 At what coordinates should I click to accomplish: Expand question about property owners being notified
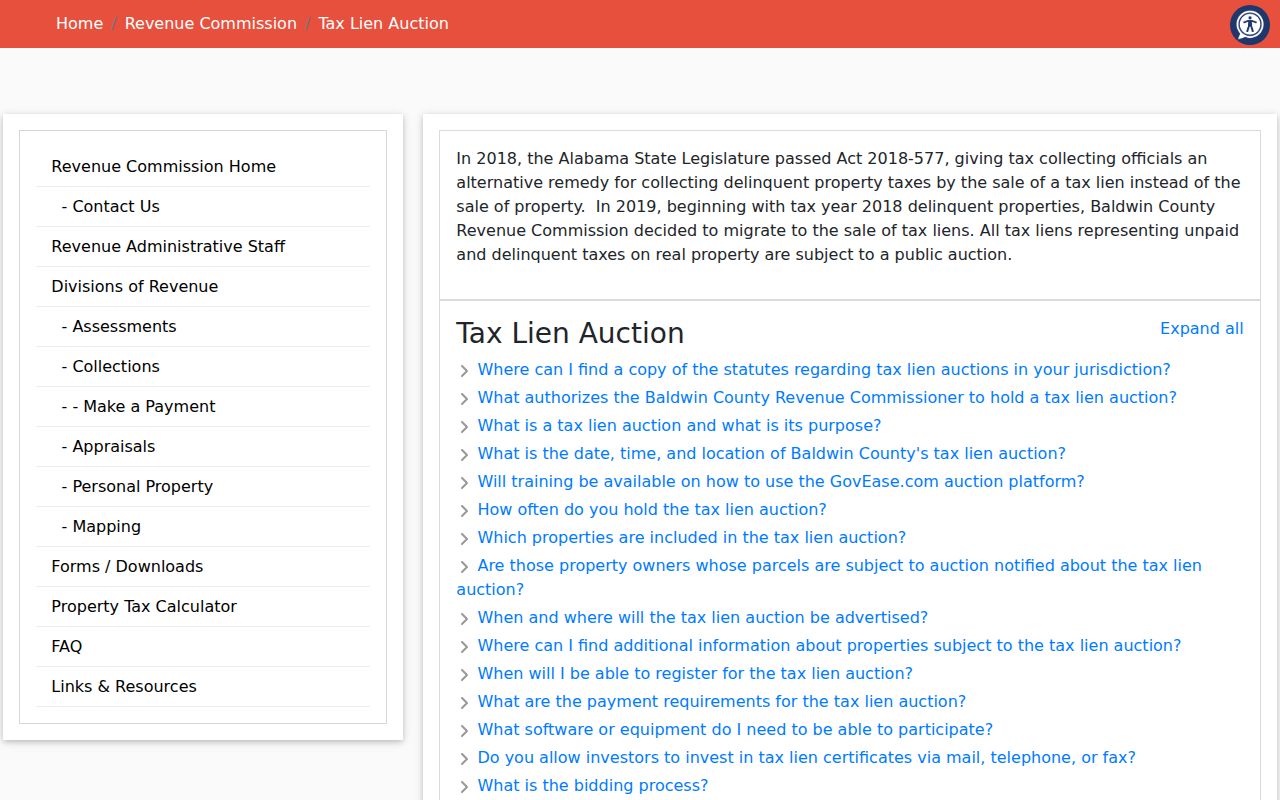pos(829,577)
